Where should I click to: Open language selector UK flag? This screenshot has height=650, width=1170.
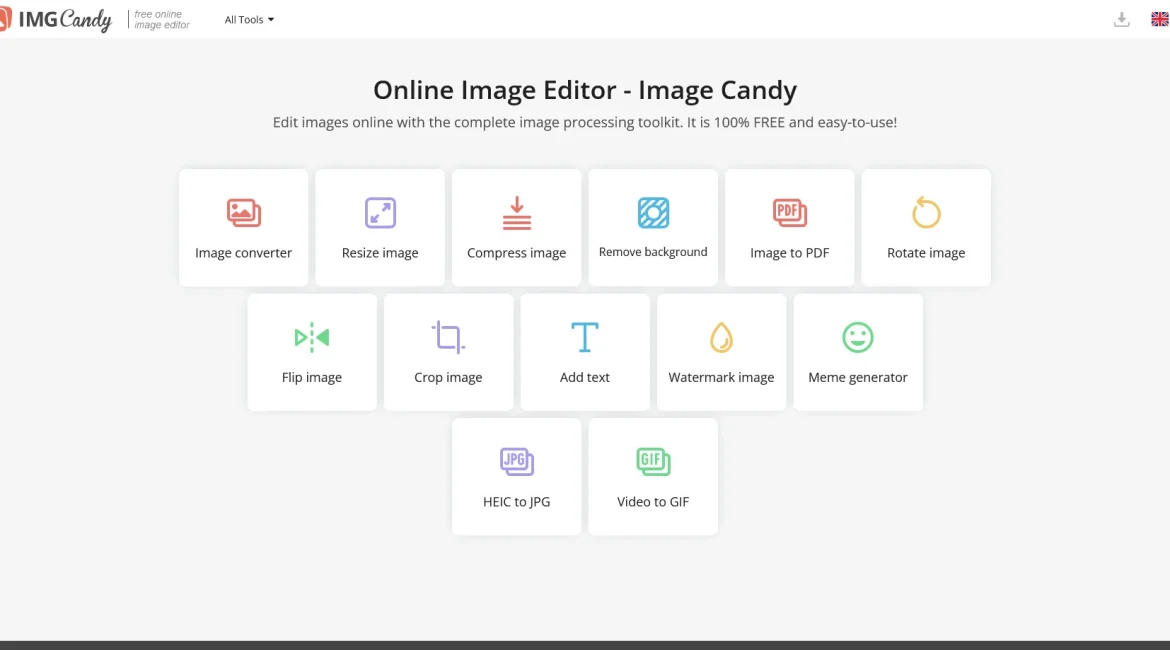(1160, 19)
